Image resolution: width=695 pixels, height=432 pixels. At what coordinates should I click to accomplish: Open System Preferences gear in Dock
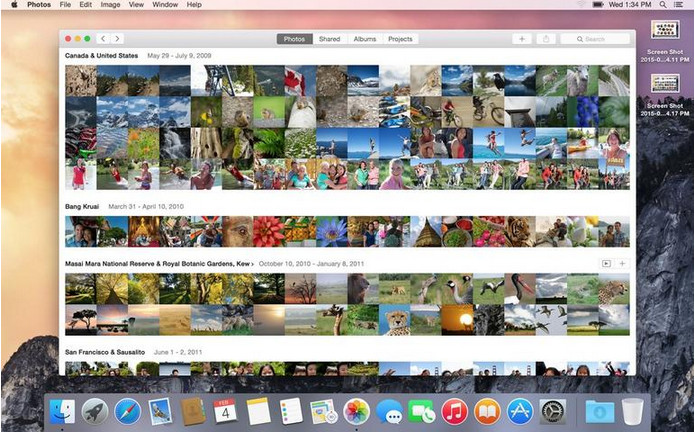553,412
